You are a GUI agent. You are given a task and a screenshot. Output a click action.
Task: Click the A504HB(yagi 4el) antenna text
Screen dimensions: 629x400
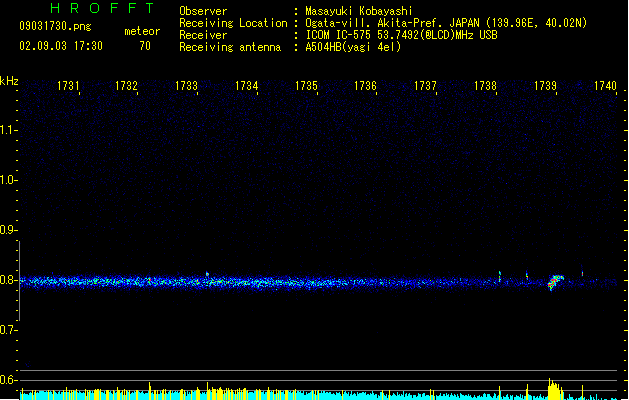[353, 47]
